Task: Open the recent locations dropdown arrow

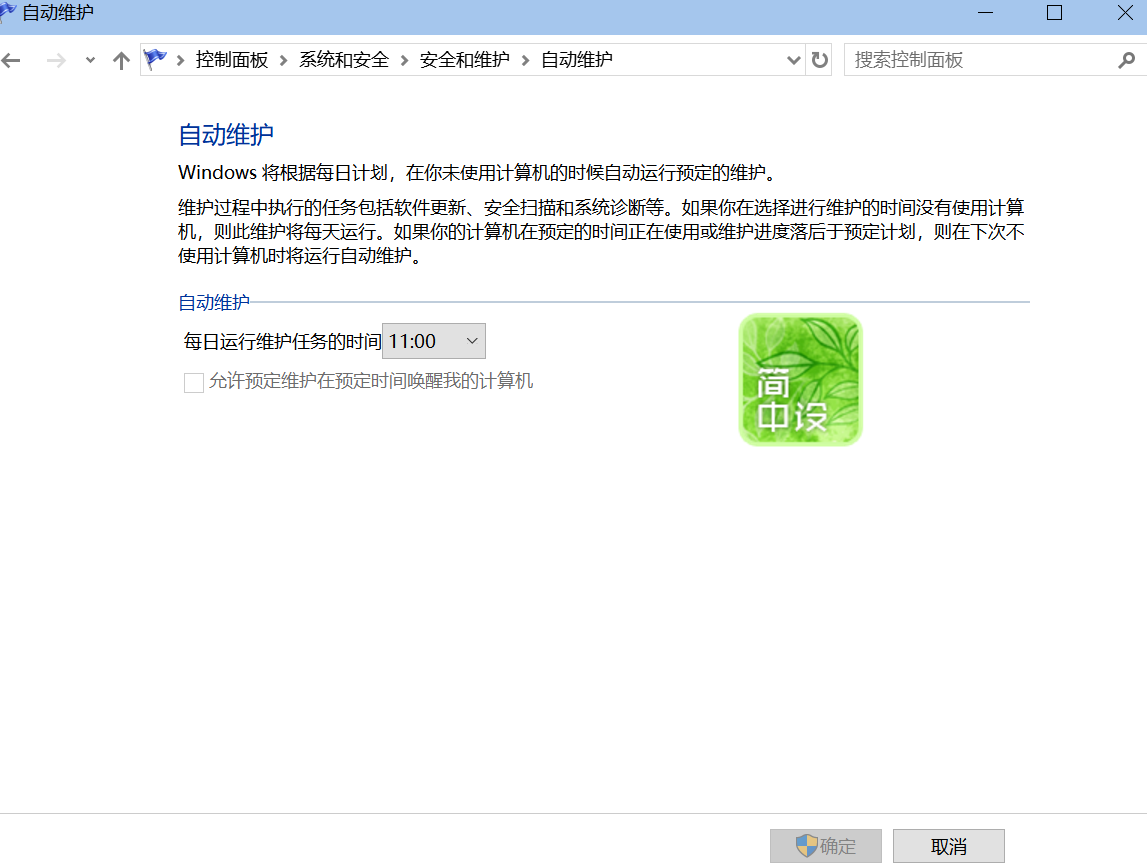Action: (x=90, y=60)
